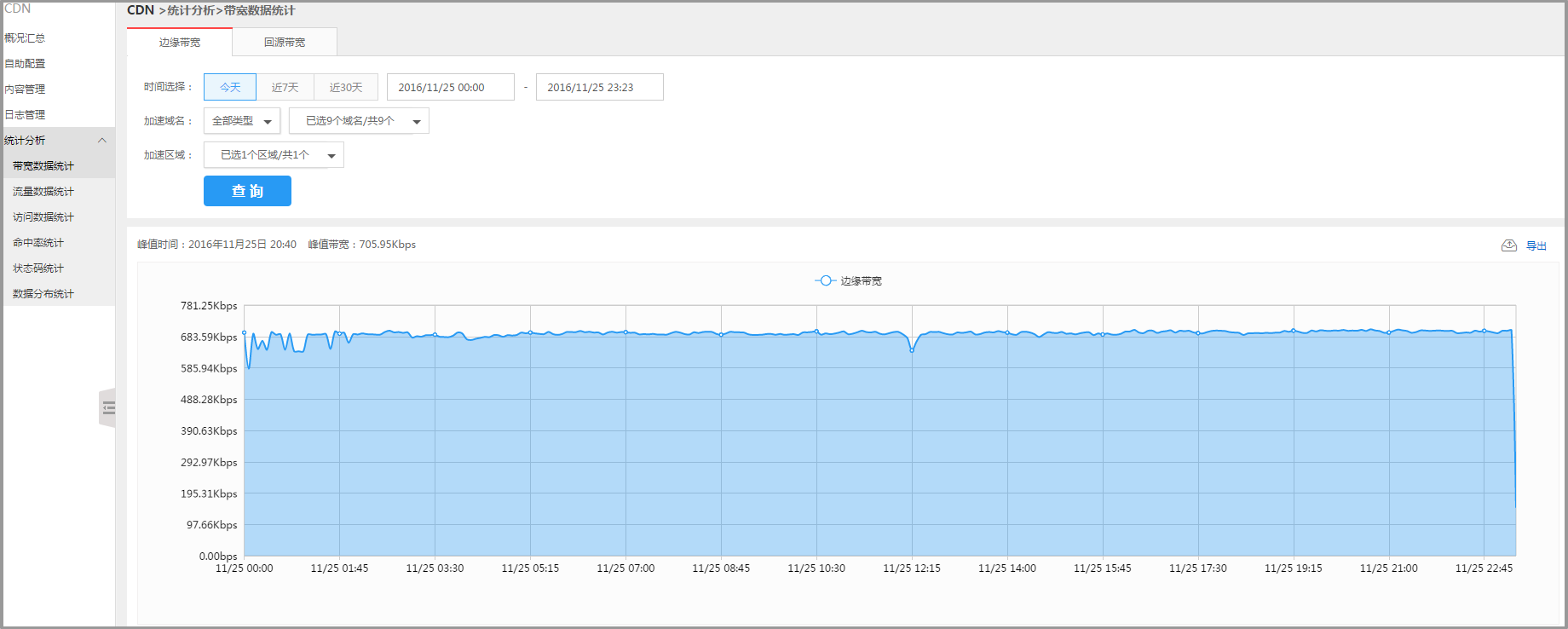Image resolution: width=1568 pixels, height=629 pixels.
Task: Collapse the 统计分析 menu chevron
Action: [102, 141]
